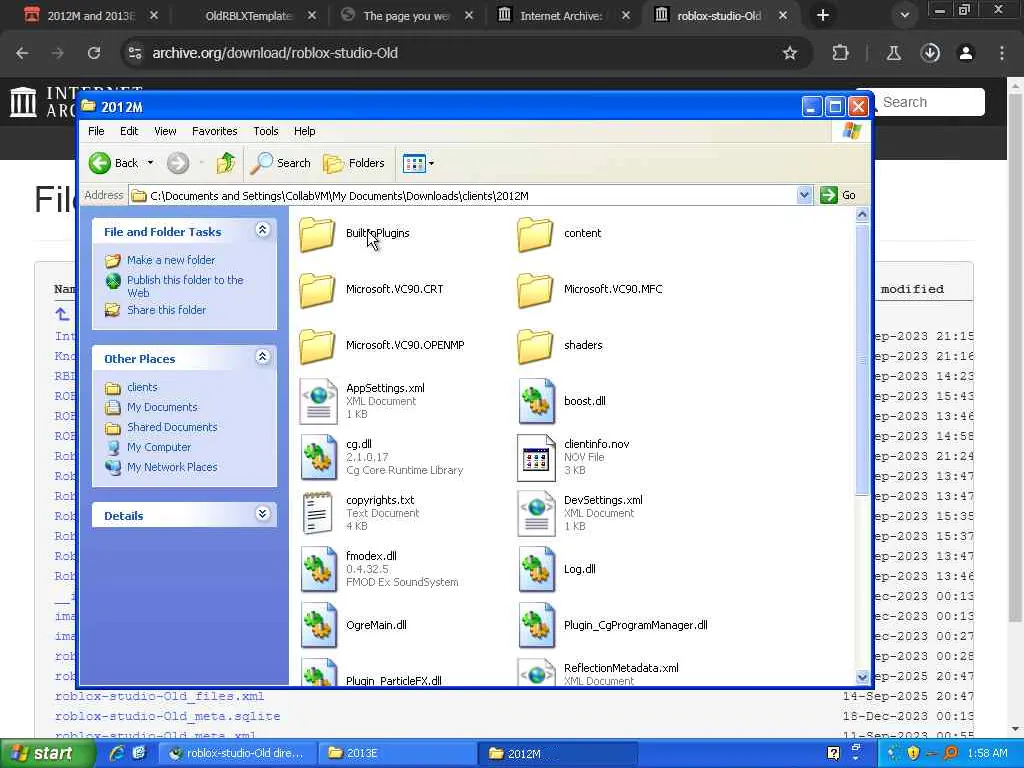The image size is (1024, 768).
Task: Click the Explorer Back arrow icon
Action: [100, 163]
